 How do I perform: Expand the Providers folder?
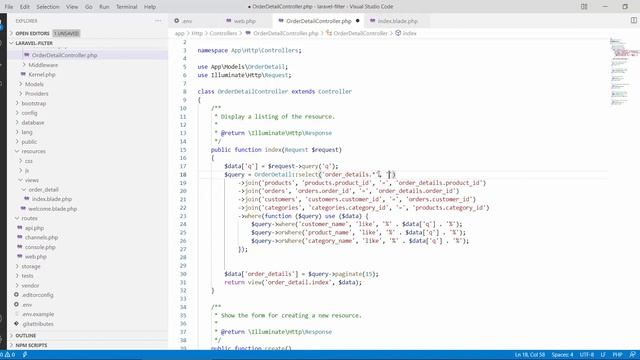point(20,93)
